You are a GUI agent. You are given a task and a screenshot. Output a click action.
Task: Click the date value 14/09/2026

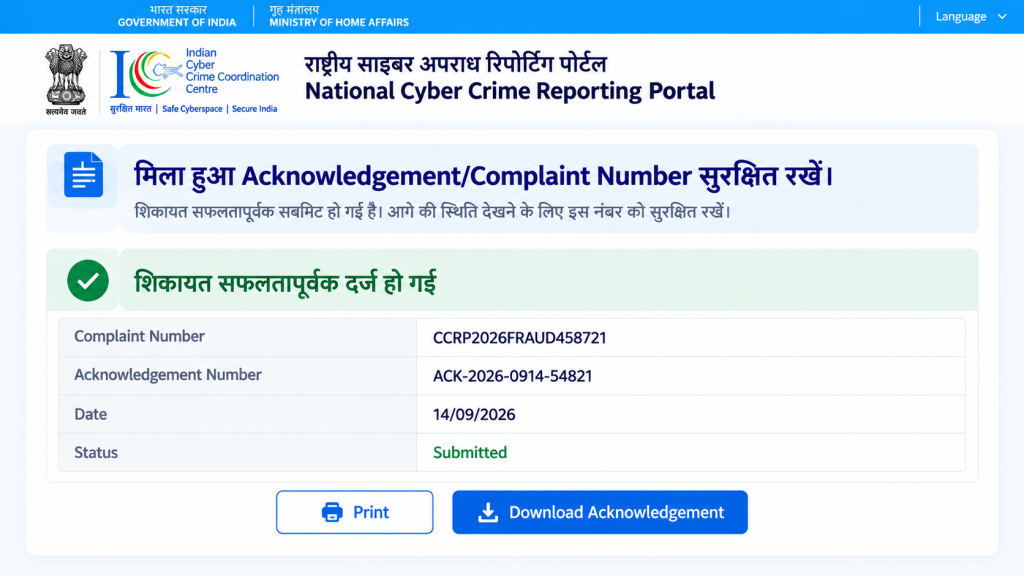474,415
